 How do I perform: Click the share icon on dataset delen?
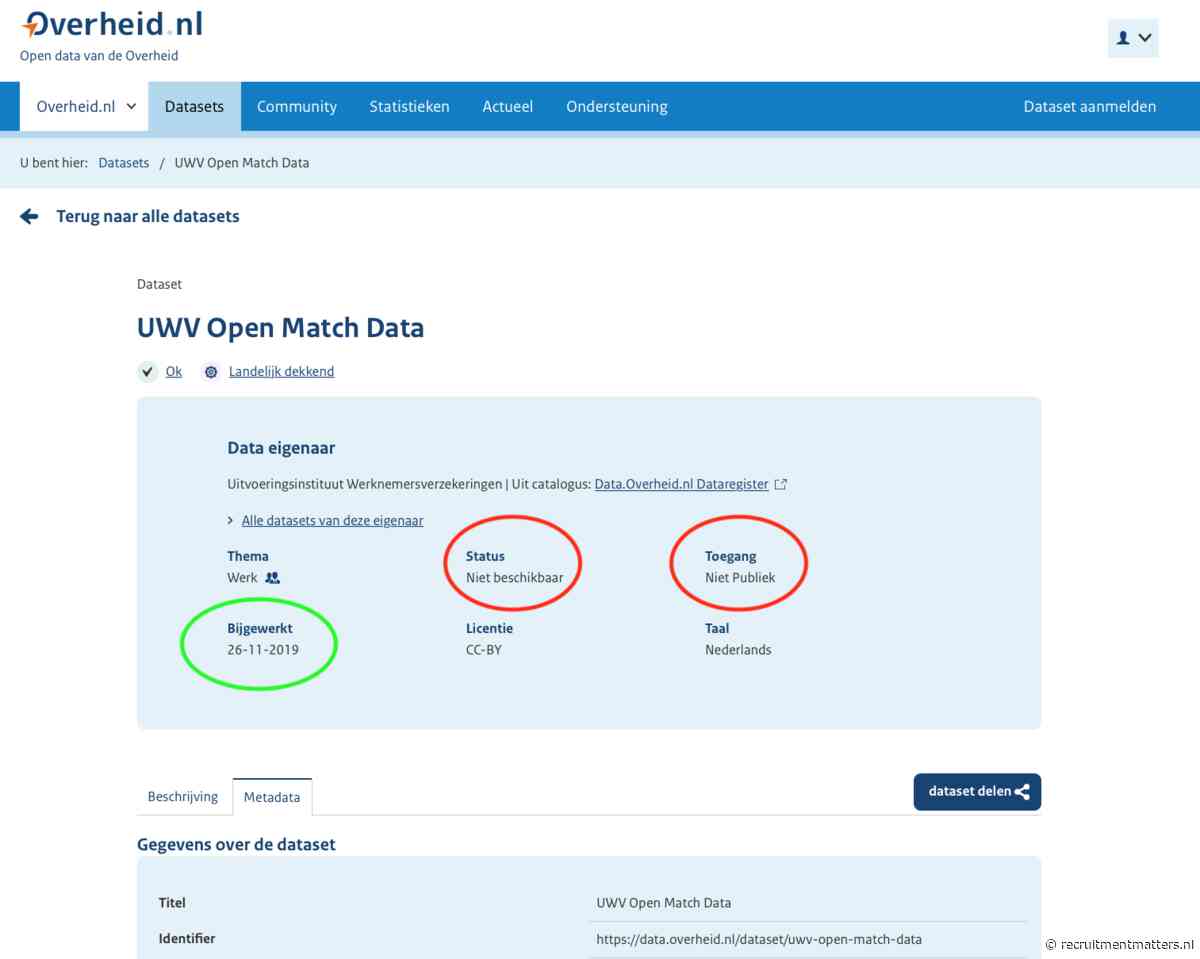point(1022,792)
